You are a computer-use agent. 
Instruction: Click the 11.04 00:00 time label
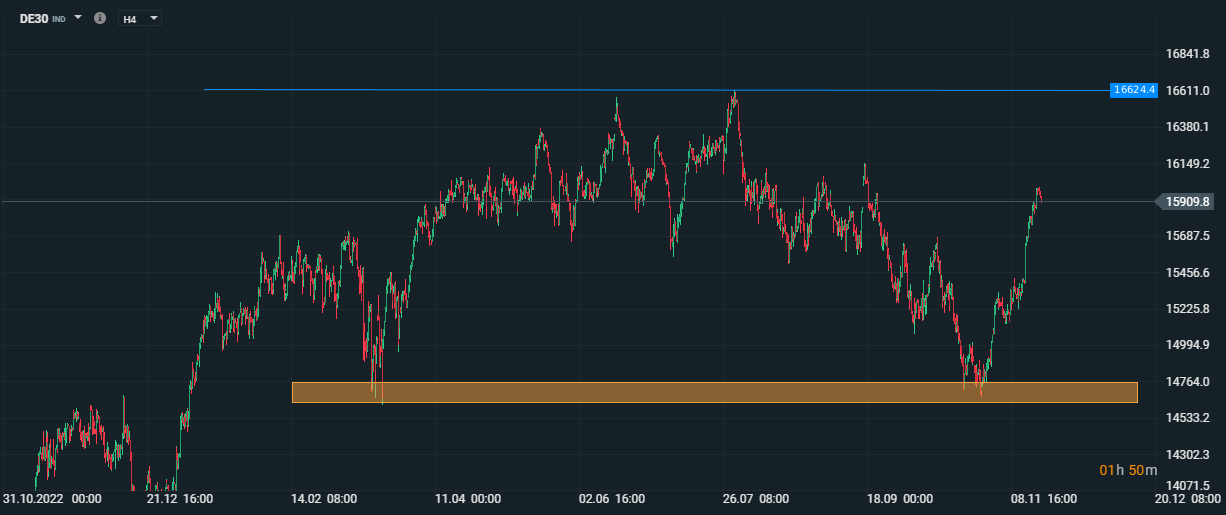click(467, 498)
